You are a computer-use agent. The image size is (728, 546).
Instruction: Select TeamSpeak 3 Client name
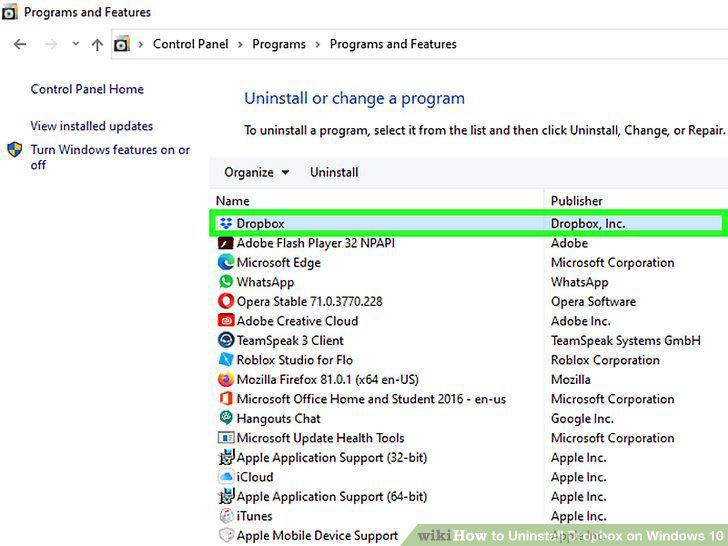tap(290, 340)
